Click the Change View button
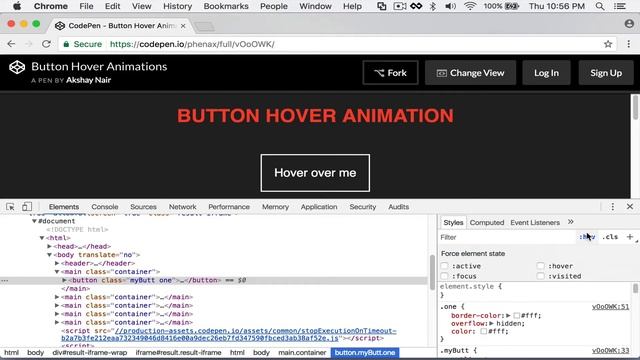This screenshot has height=360, width=640. (x=470, y=73)
